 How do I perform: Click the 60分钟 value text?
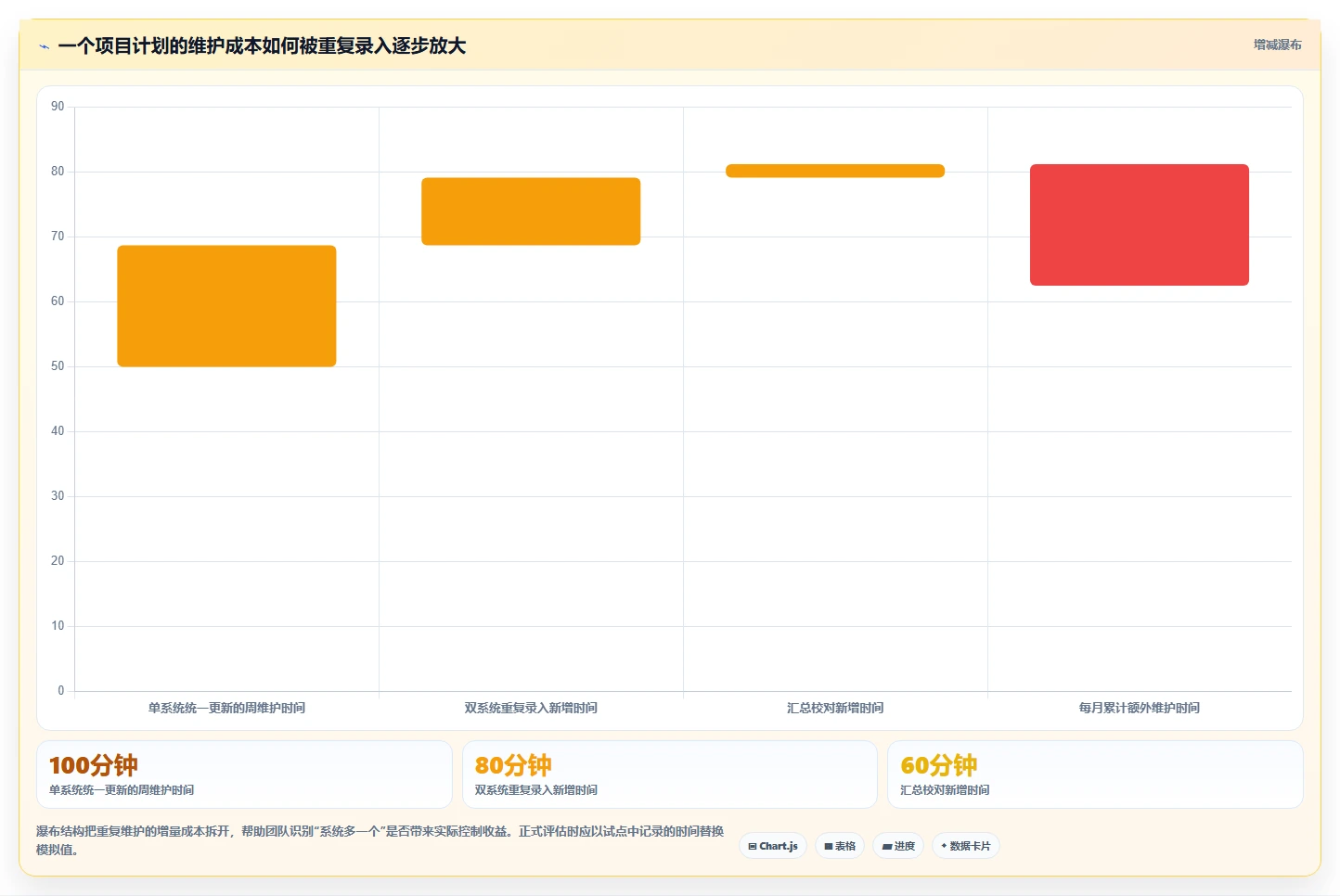point(939,765)
